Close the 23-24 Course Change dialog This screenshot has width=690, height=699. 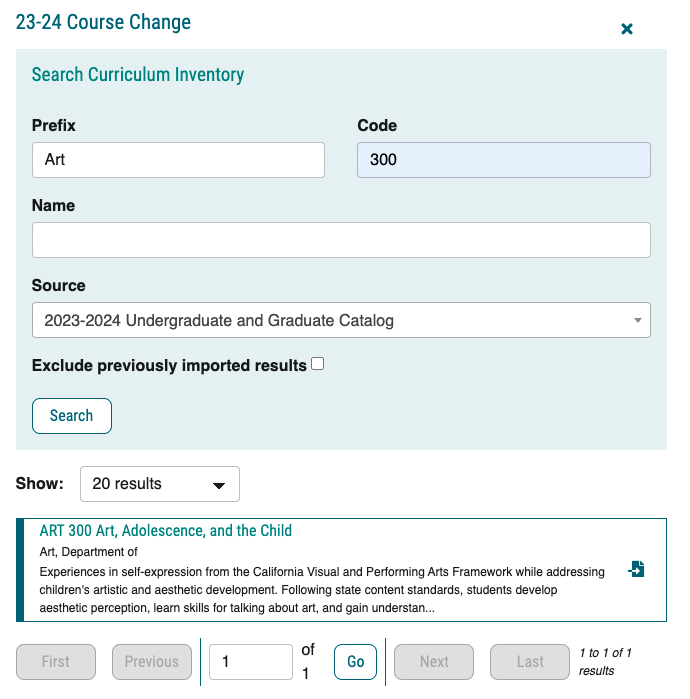(627, 29)
